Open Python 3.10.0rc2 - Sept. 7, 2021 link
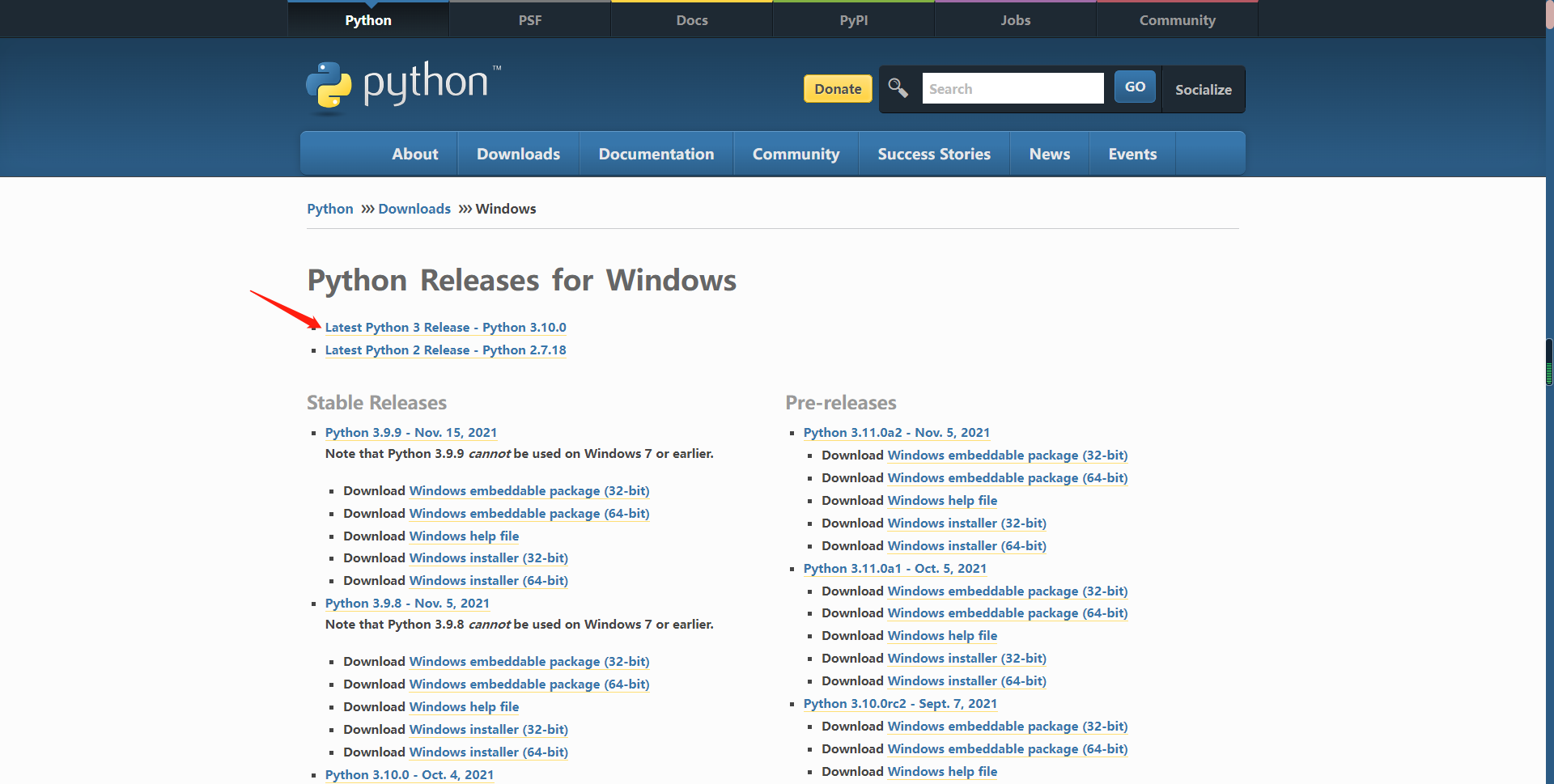1554x784 pixels. coord(900,704)
